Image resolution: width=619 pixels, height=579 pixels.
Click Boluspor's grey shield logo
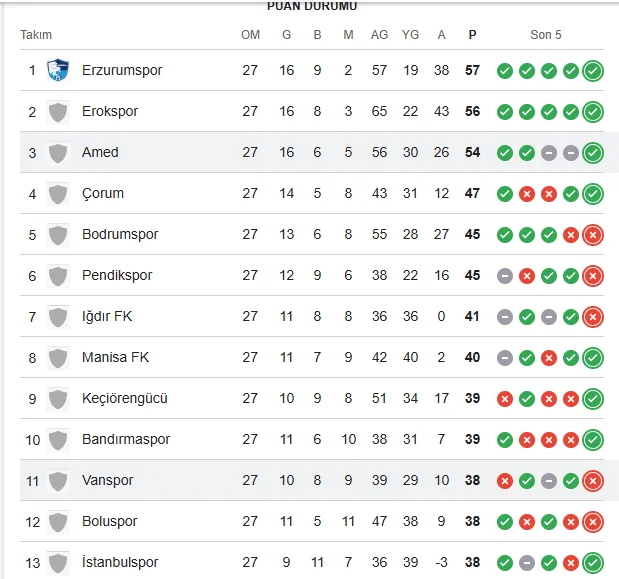coord(58,521)
